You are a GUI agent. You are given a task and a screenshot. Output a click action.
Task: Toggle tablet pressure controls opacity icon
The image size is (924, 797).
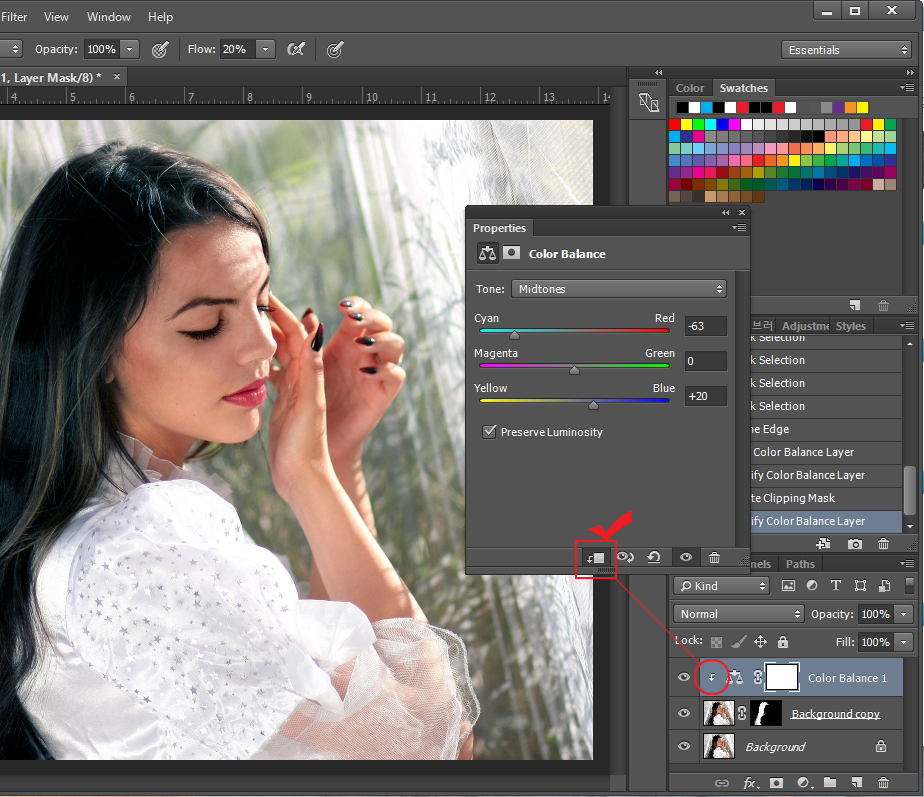tap(160, 50)
